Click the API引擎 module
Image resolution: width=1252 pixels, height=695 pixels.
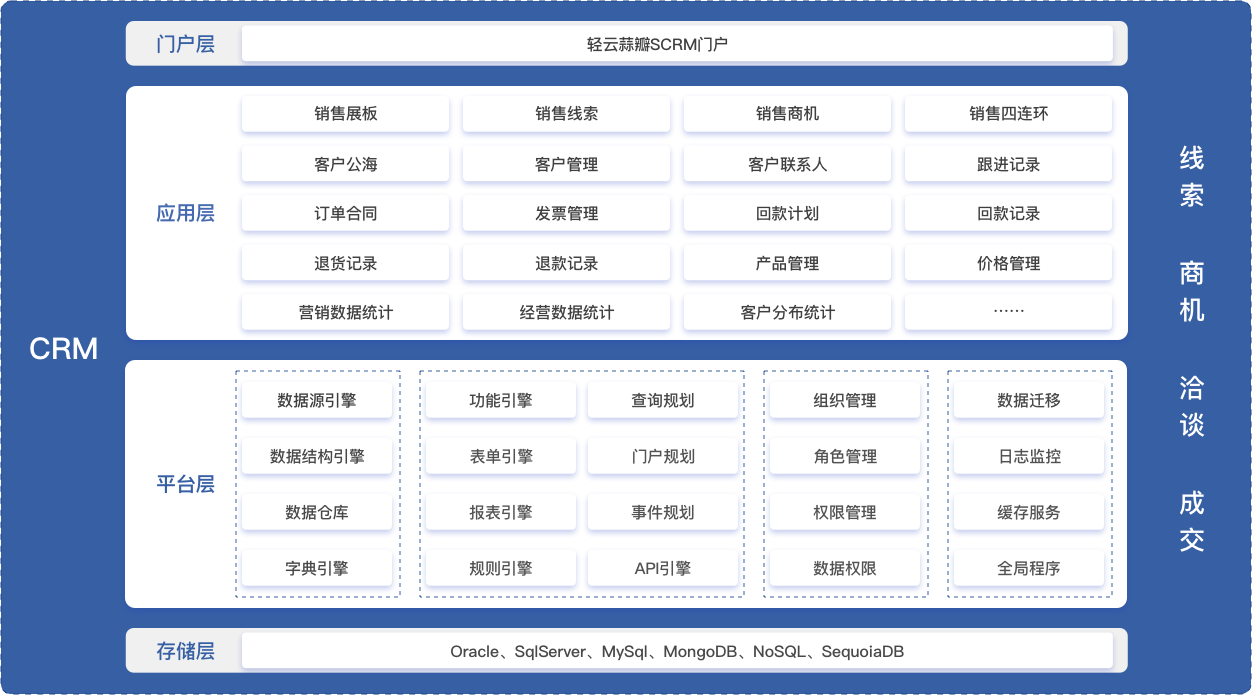pos(663,567)
